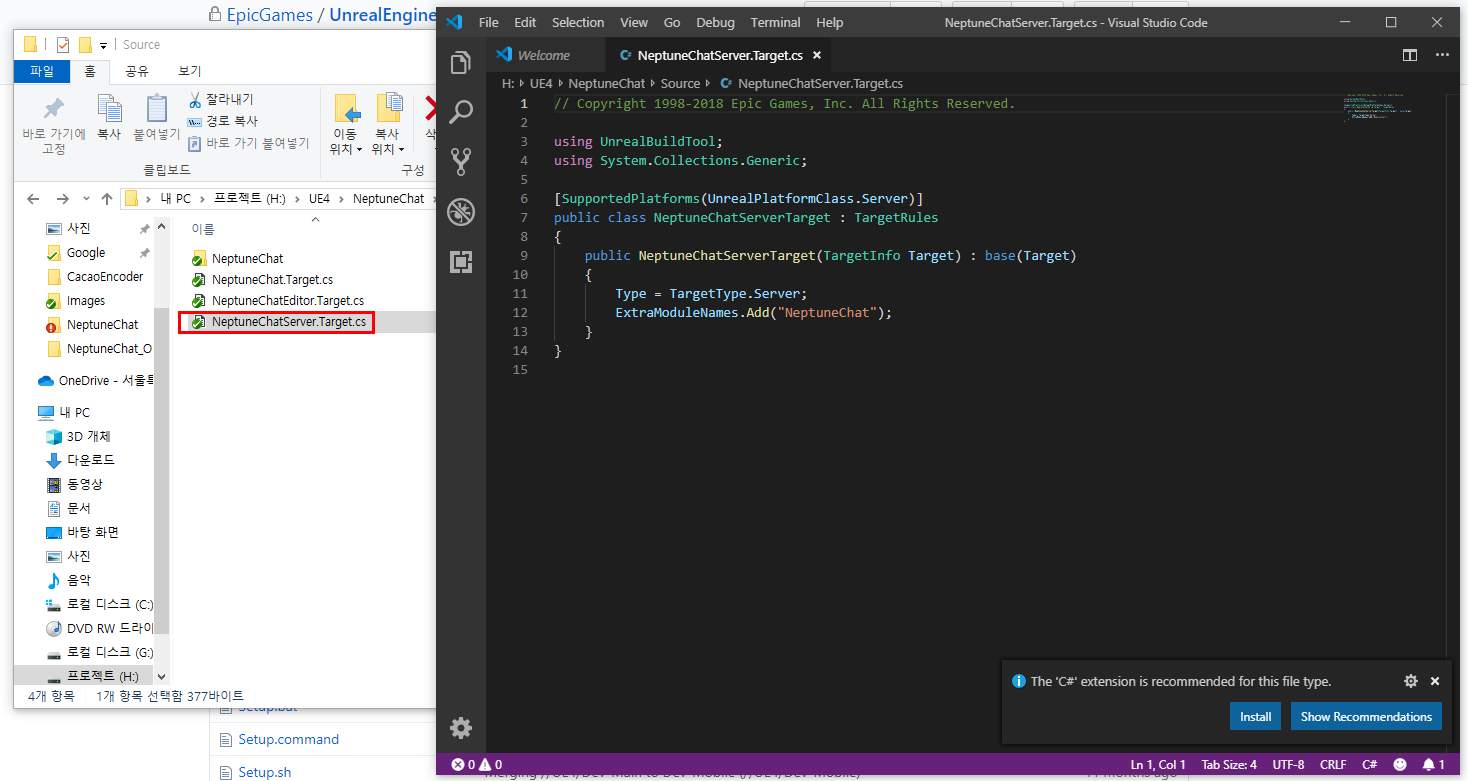Open the Debug menu in VS Code
The image size is (1468, 781).
[715, 22]
